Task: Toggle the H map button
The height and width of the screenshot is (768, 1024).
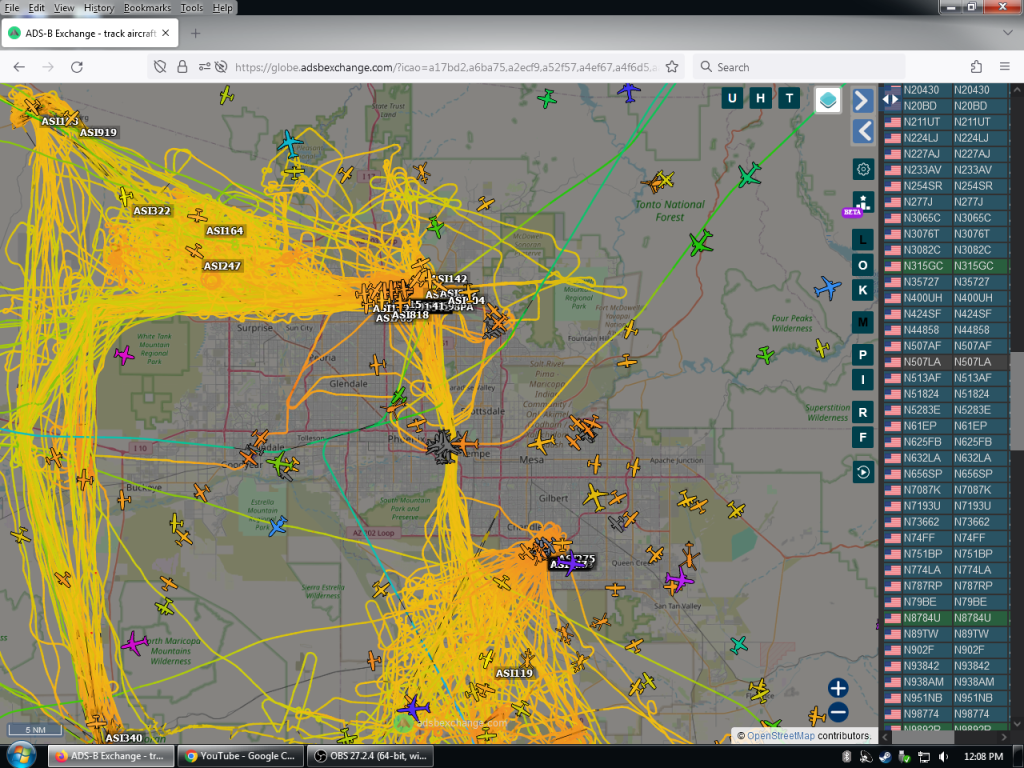Action: tap(760, 99)
